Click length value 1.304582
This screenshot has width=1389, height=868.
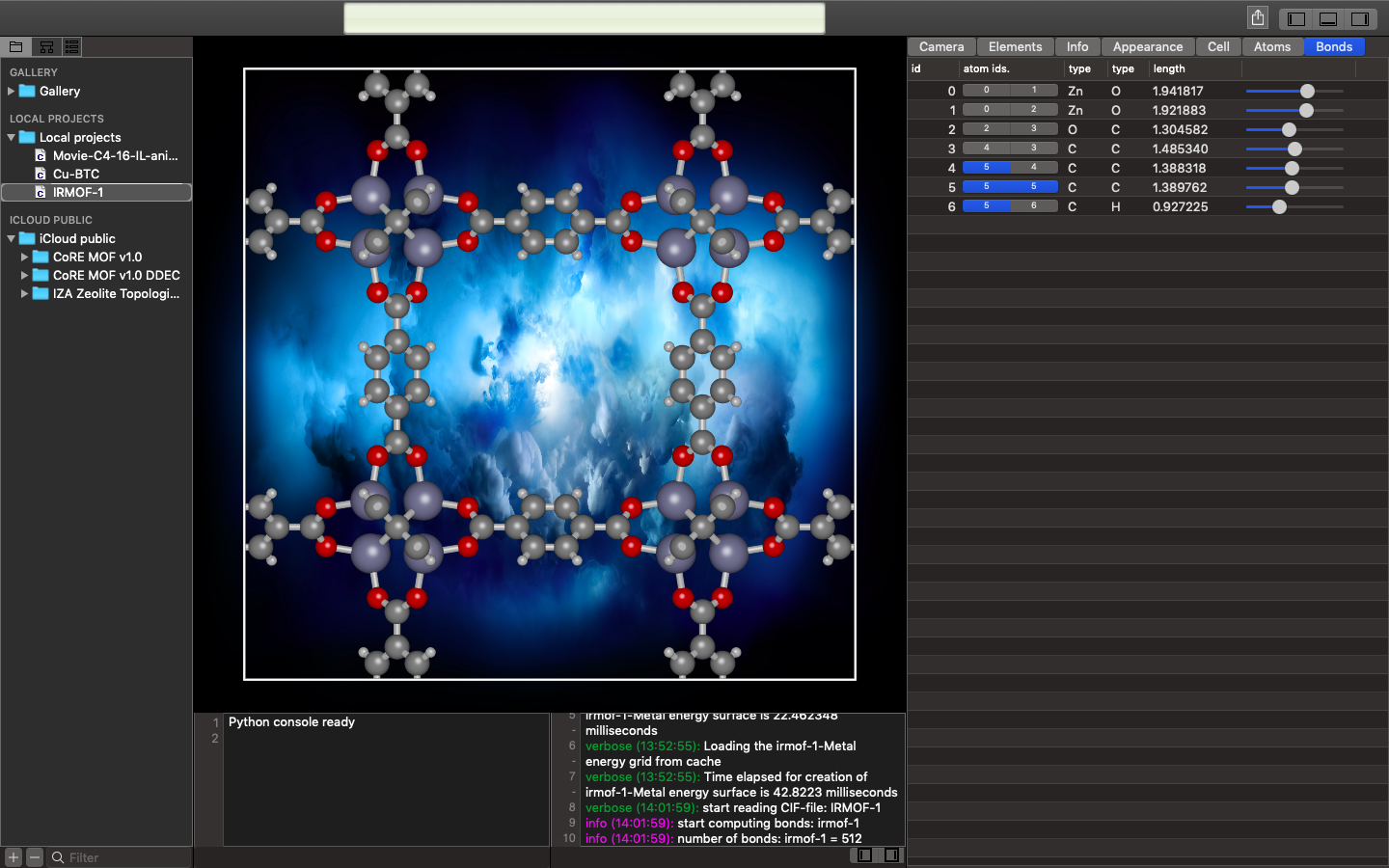tap(1180, 129)
